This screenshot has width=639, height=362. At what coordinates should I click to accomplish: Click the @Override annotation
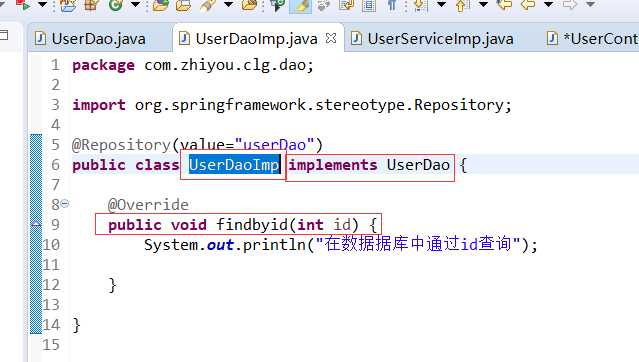[148, 205]
